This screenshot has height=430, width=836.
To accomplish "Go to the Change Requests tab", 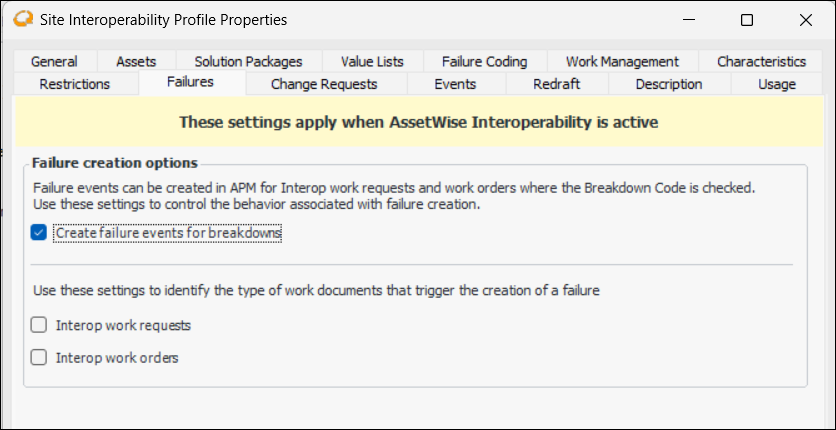I will 324,84.
